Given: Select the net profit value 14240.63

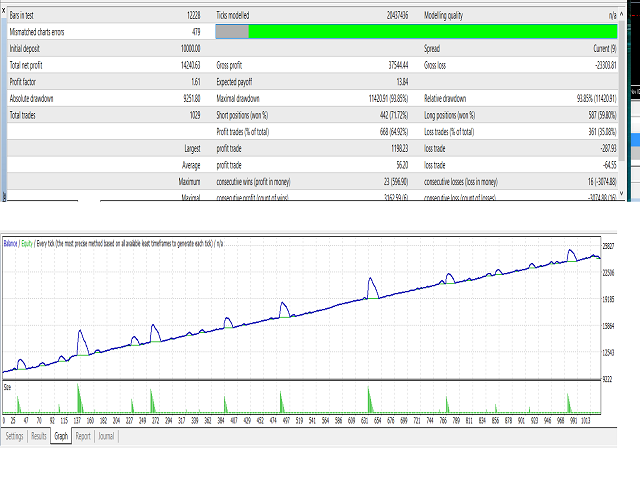Looking at the screenshot, I should pyautogui.click(x=191, y=65).
